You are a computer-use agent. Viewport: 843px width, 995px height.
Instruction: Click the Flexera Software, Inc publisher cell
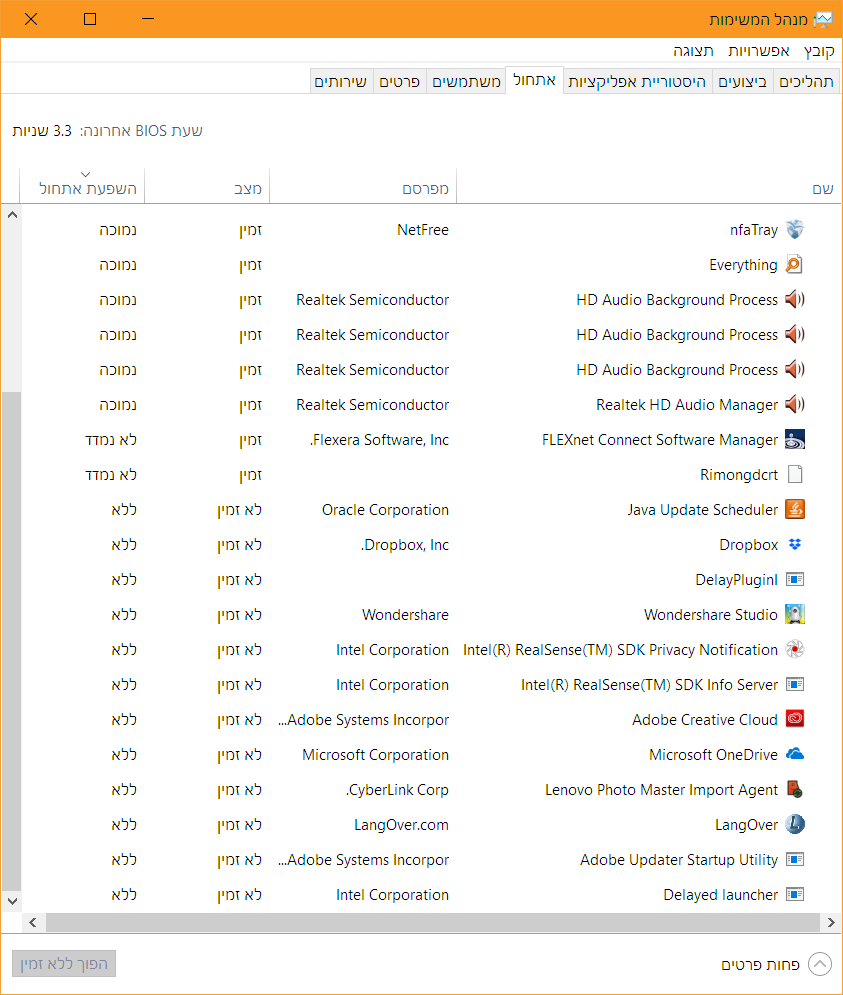(x=380, y=439)
